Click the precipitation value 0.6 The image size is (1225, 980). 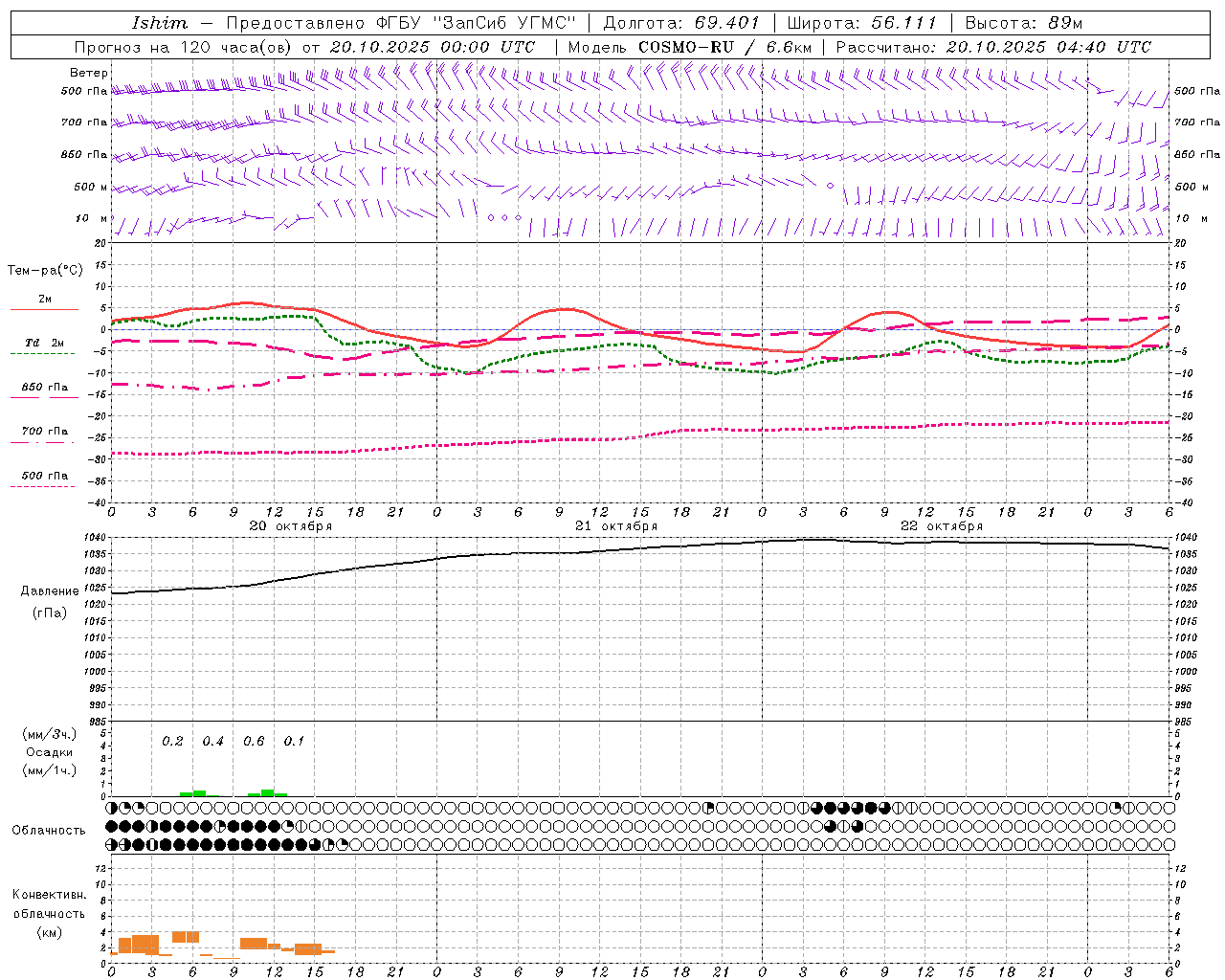[254, 742]
